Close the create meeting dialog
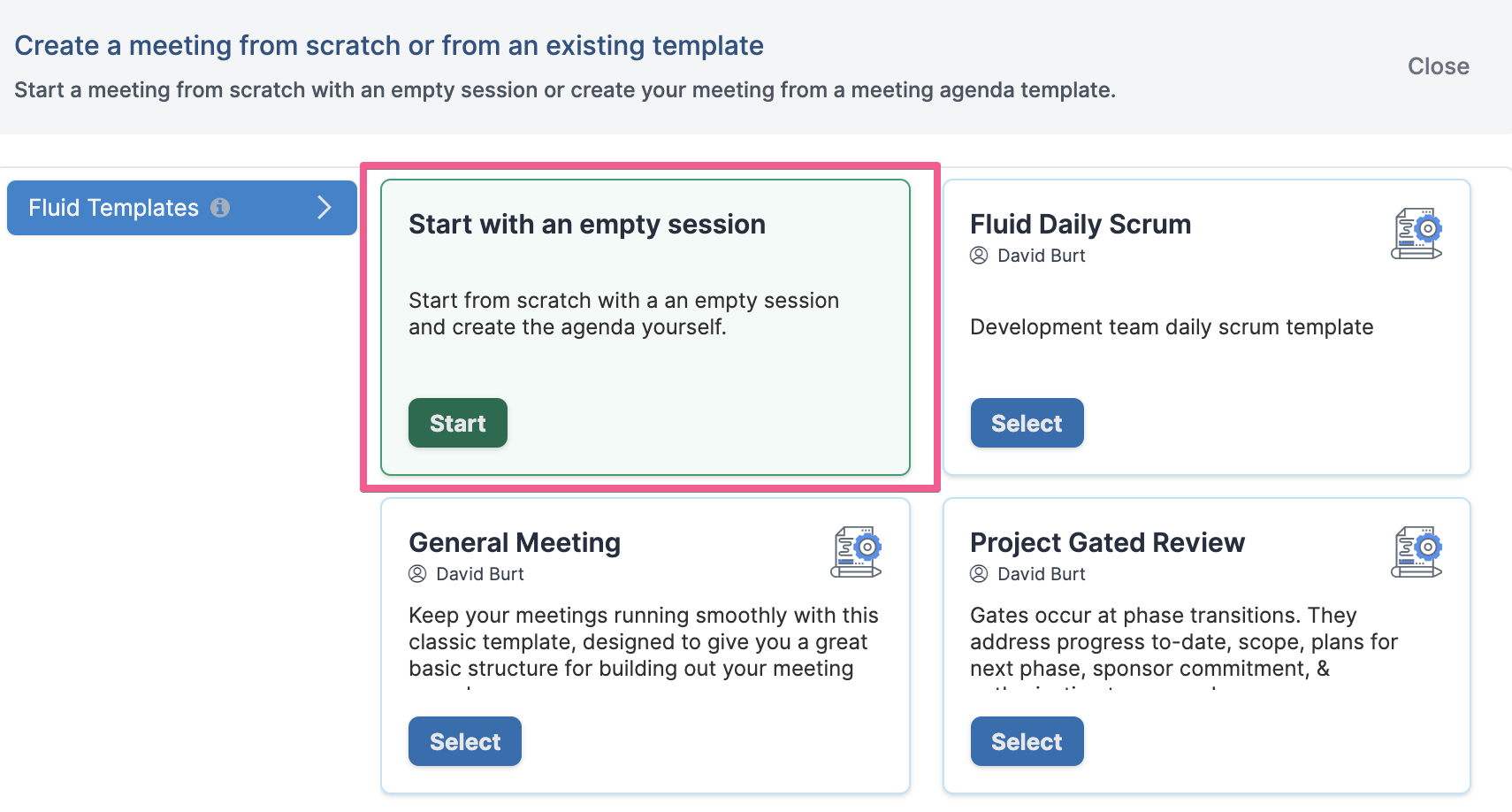Image resolution: width=1512 pixels, height=812 pixels. [x=1439, y=66]
